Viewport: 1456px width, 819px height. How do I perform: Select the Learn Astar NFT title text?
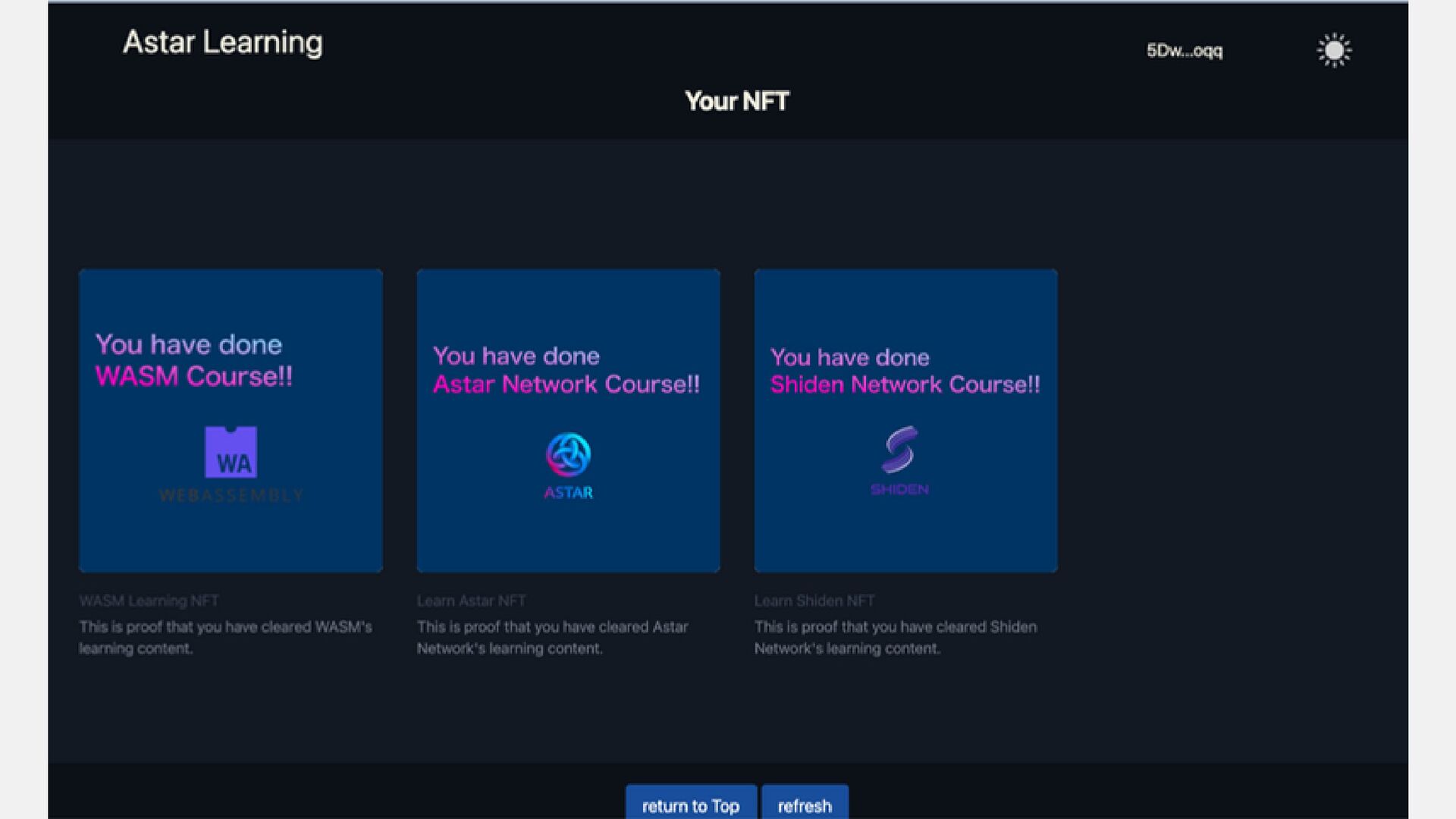click(472, 601)
